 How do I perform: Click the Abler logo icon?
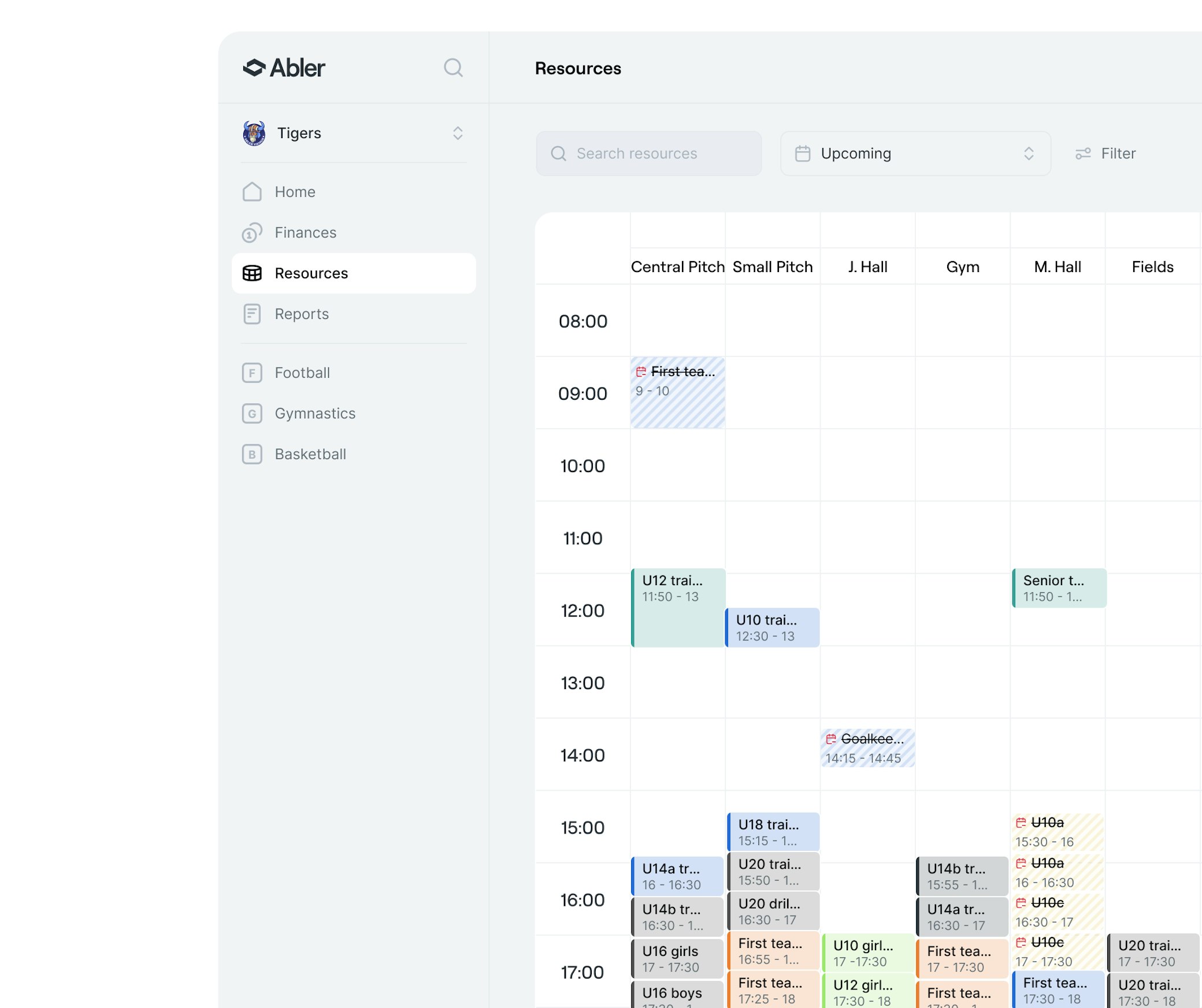click(254, 68)
